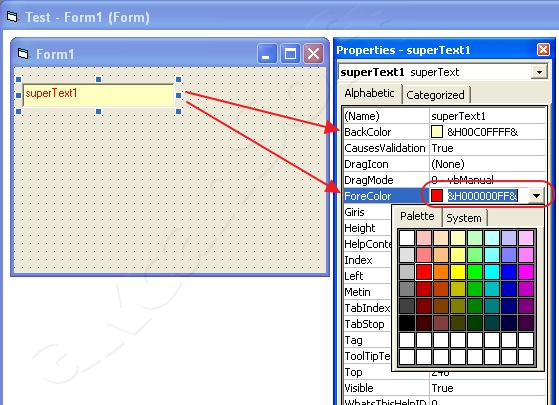Select the superText1 control on the form

click(x=98, y=95)
